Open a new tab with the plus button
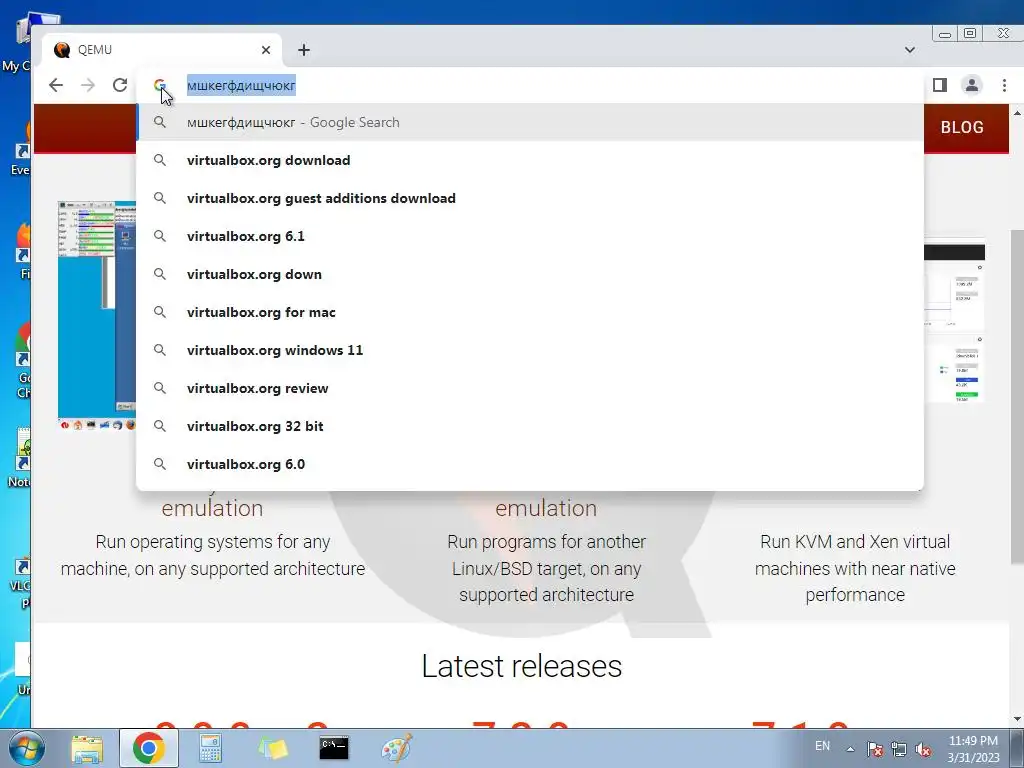Screen dimensions: 1024x768 click(x=304, y=50)
